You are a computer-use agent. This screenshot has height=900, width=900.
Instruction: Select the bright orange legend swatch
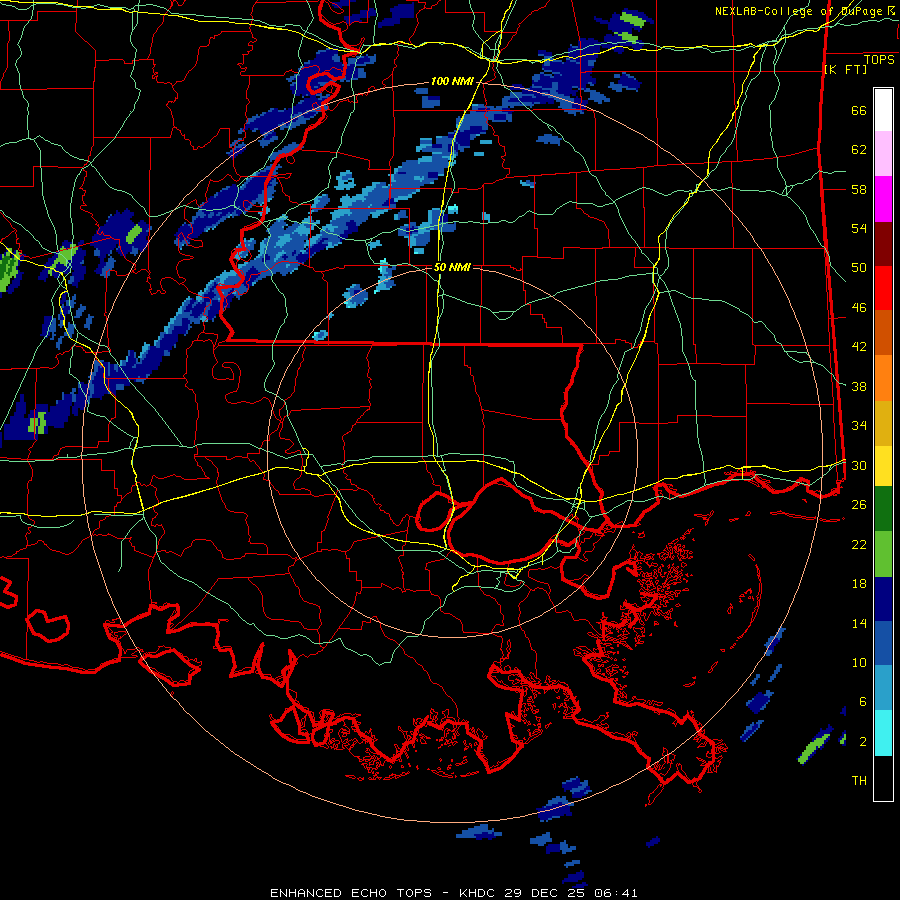pyautogui.click(x=883, y=378)
